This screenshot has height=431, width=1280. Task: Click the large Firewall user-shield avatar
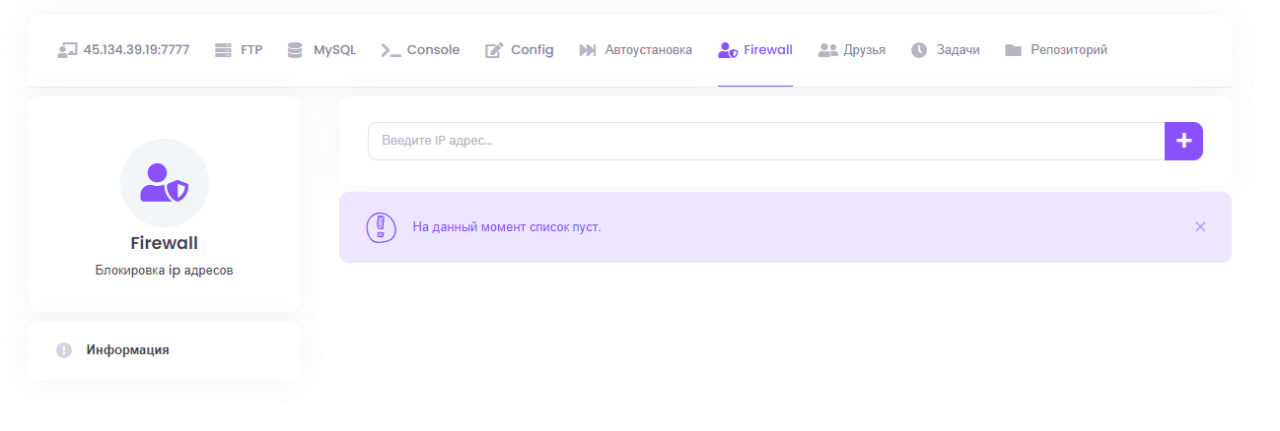pyautogui.click(x=164, y=183)
